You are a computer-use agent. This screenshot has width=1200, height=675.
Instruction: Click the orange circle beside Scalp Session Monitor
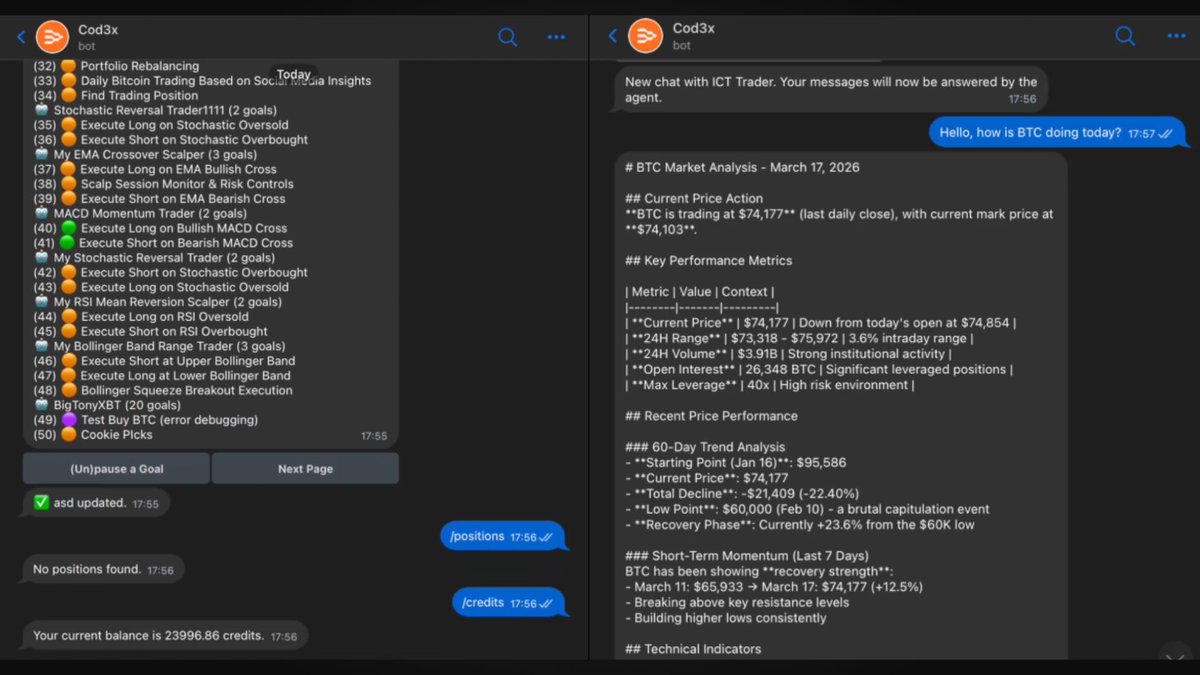coord(69,184)
